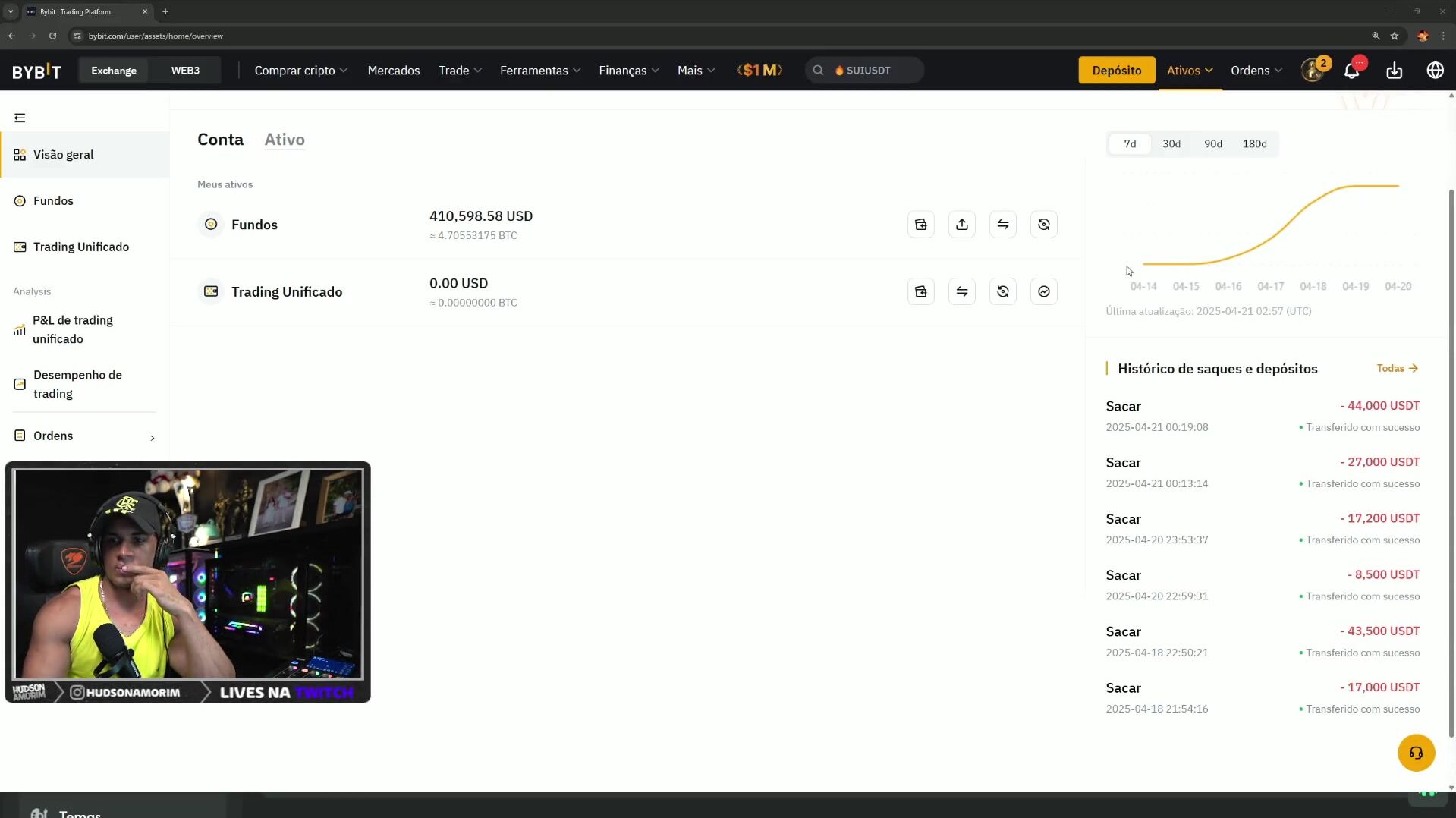Open the Mercados menu item

(394, 71)
